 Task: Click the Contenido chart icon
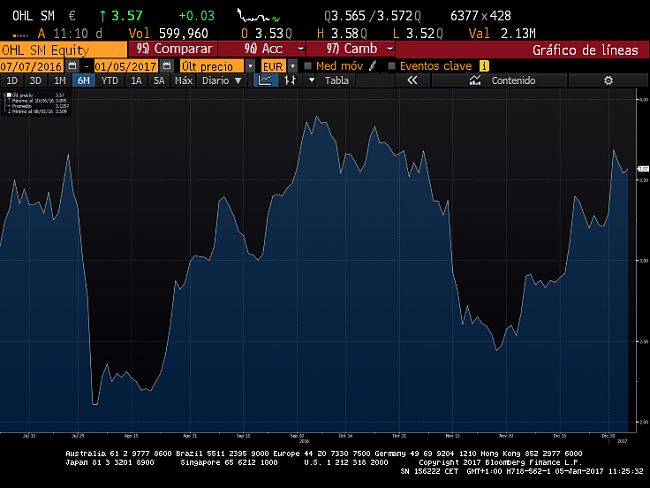(x=475, y=80)
